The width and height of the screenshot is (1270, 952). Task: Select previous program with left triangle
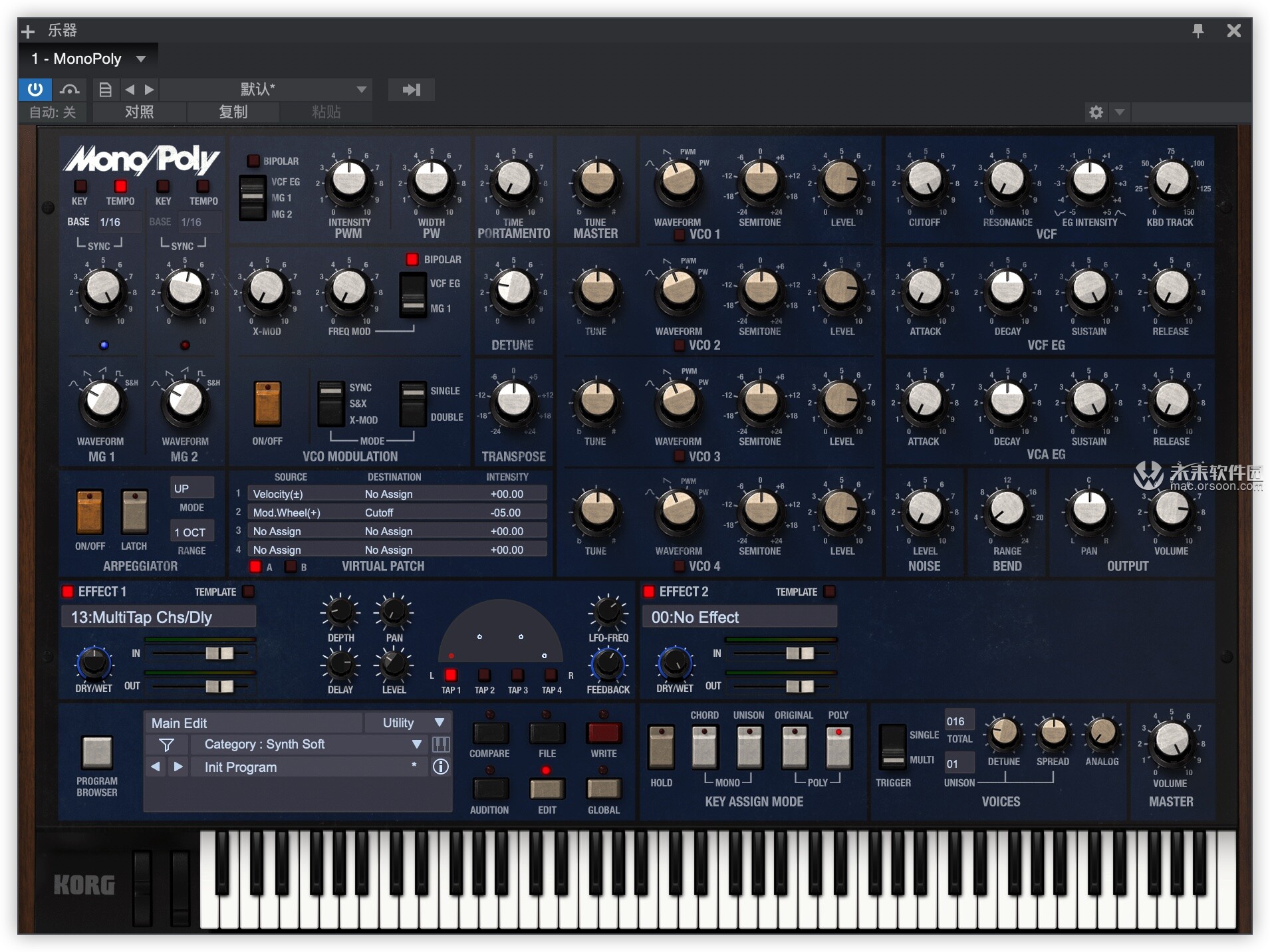click(156, 767)
